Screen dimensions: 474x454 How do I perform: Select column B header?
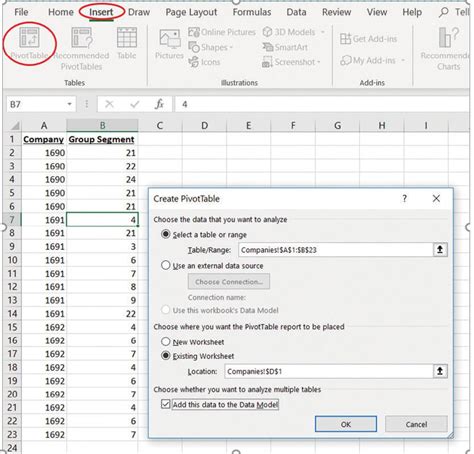102,126
